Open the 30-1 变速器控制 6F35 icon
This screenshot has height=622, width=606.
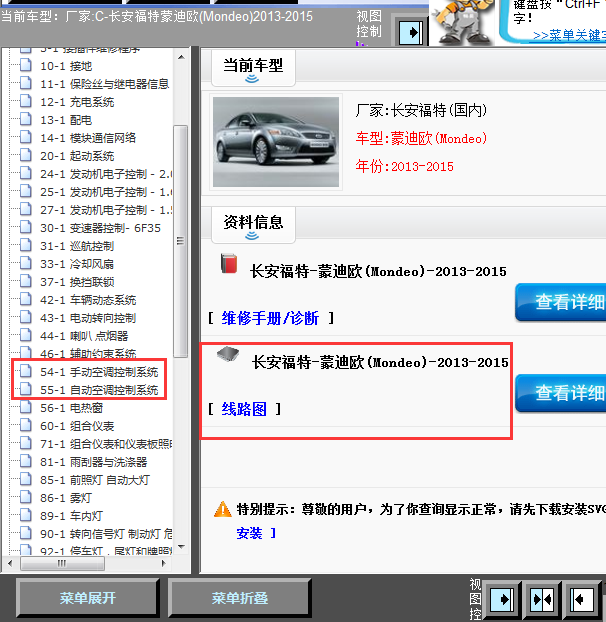pyautogui.click(x=26, y=227)
